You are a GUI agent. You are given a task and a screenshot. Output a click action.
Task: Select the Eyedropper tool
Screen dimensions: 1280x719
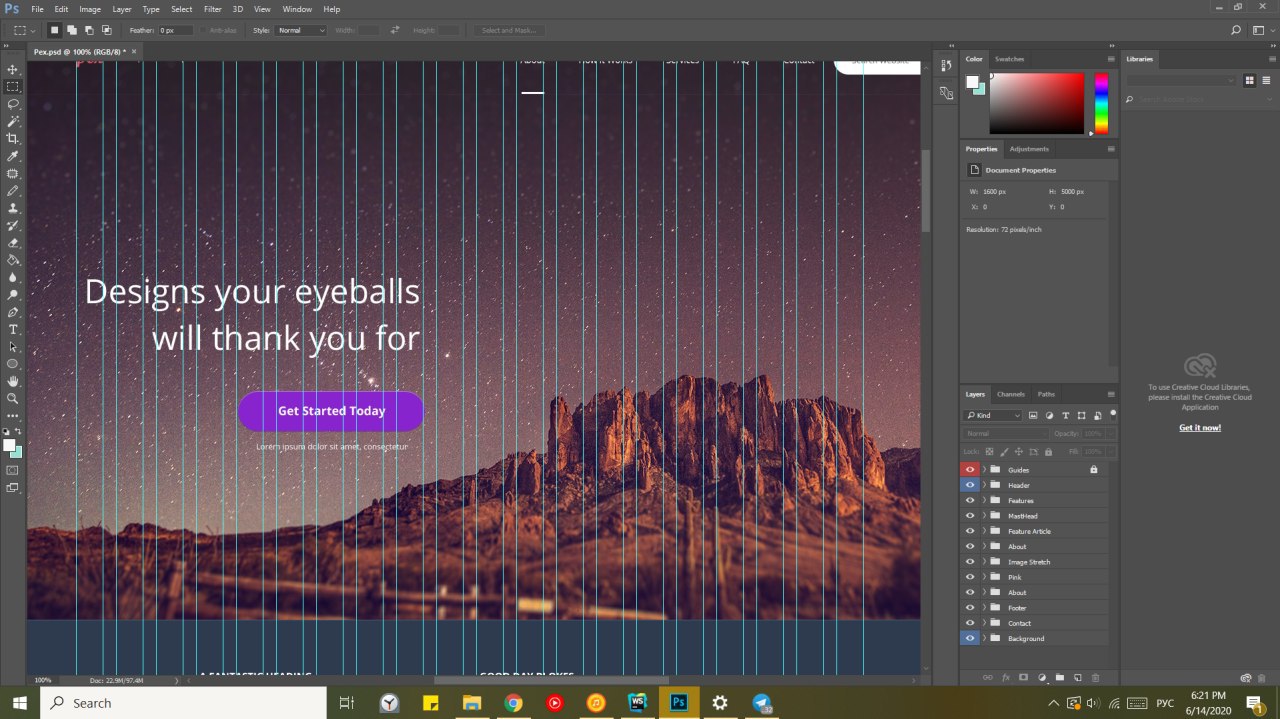tap(13, 156)
